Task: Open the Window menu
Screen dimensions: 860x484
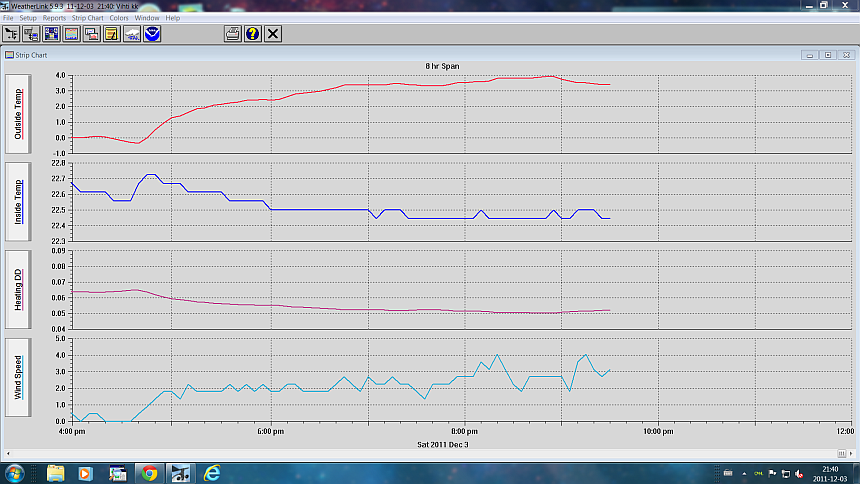Action: [x=147, y=18]
